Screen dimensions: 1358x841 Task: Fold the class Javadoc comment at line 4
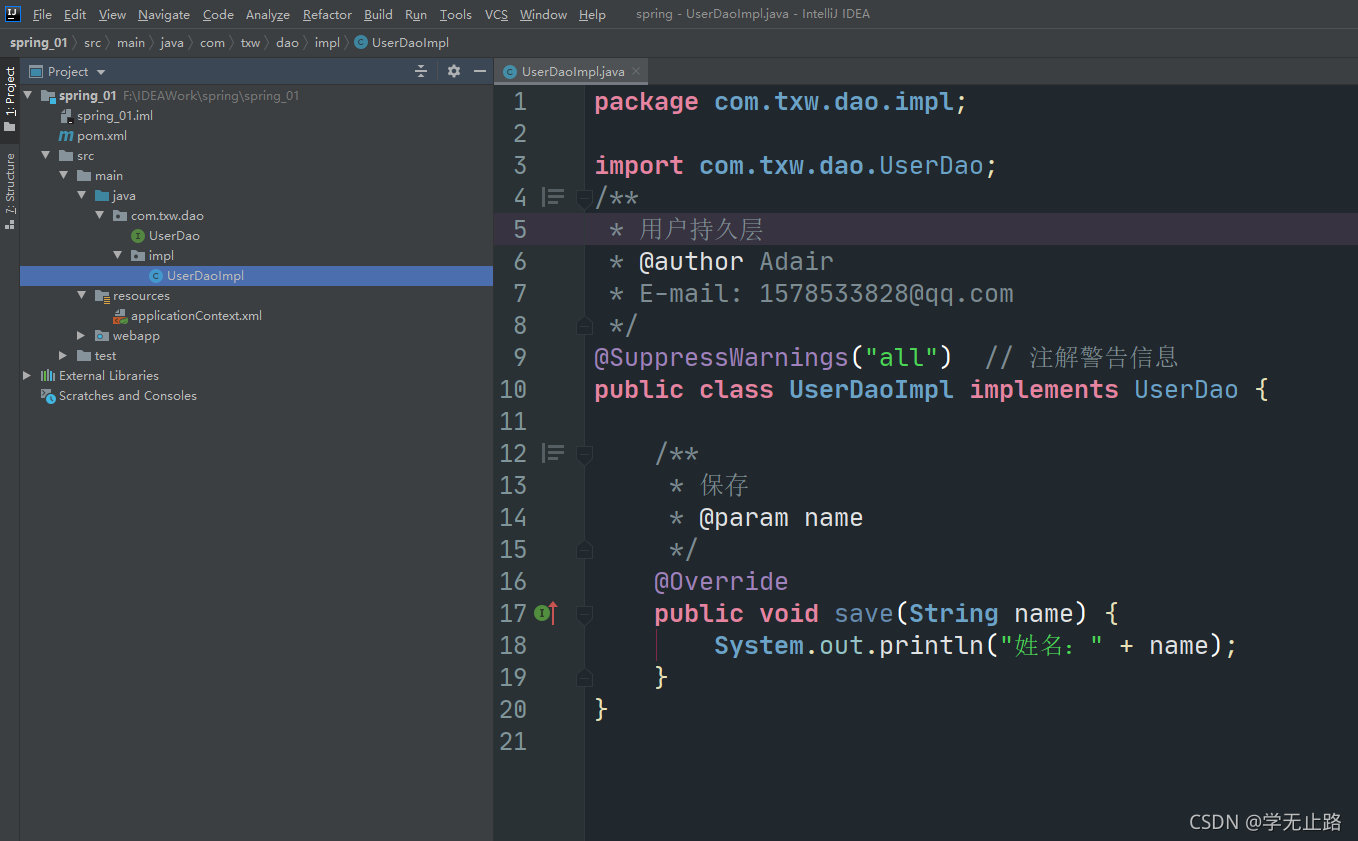(x=584, y=198)
